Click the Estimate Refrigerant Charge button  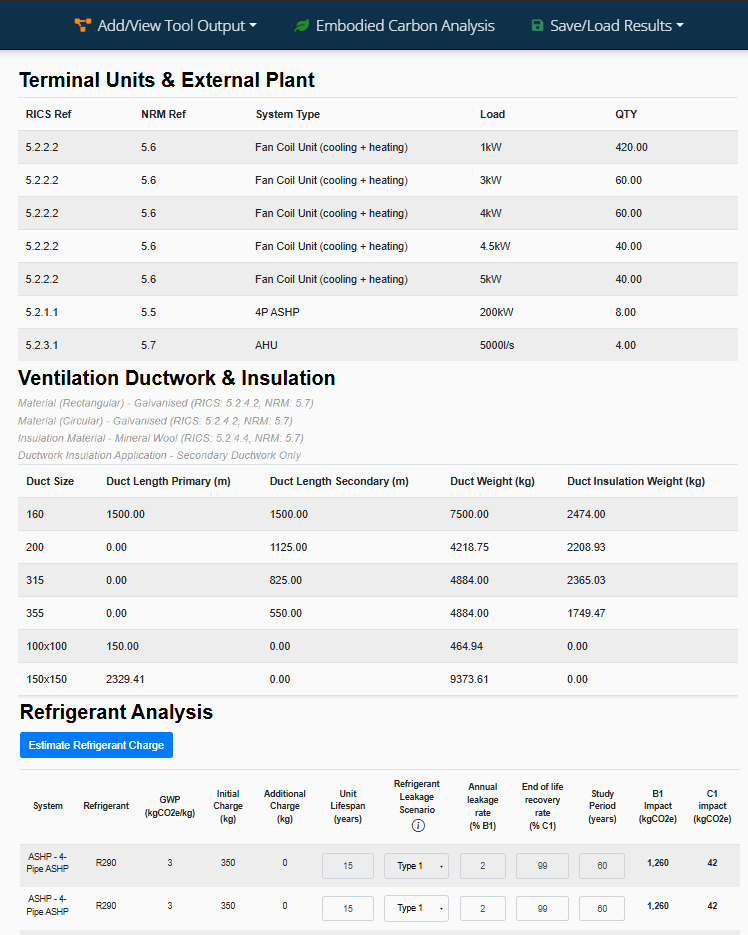click(x=96, y=744)
